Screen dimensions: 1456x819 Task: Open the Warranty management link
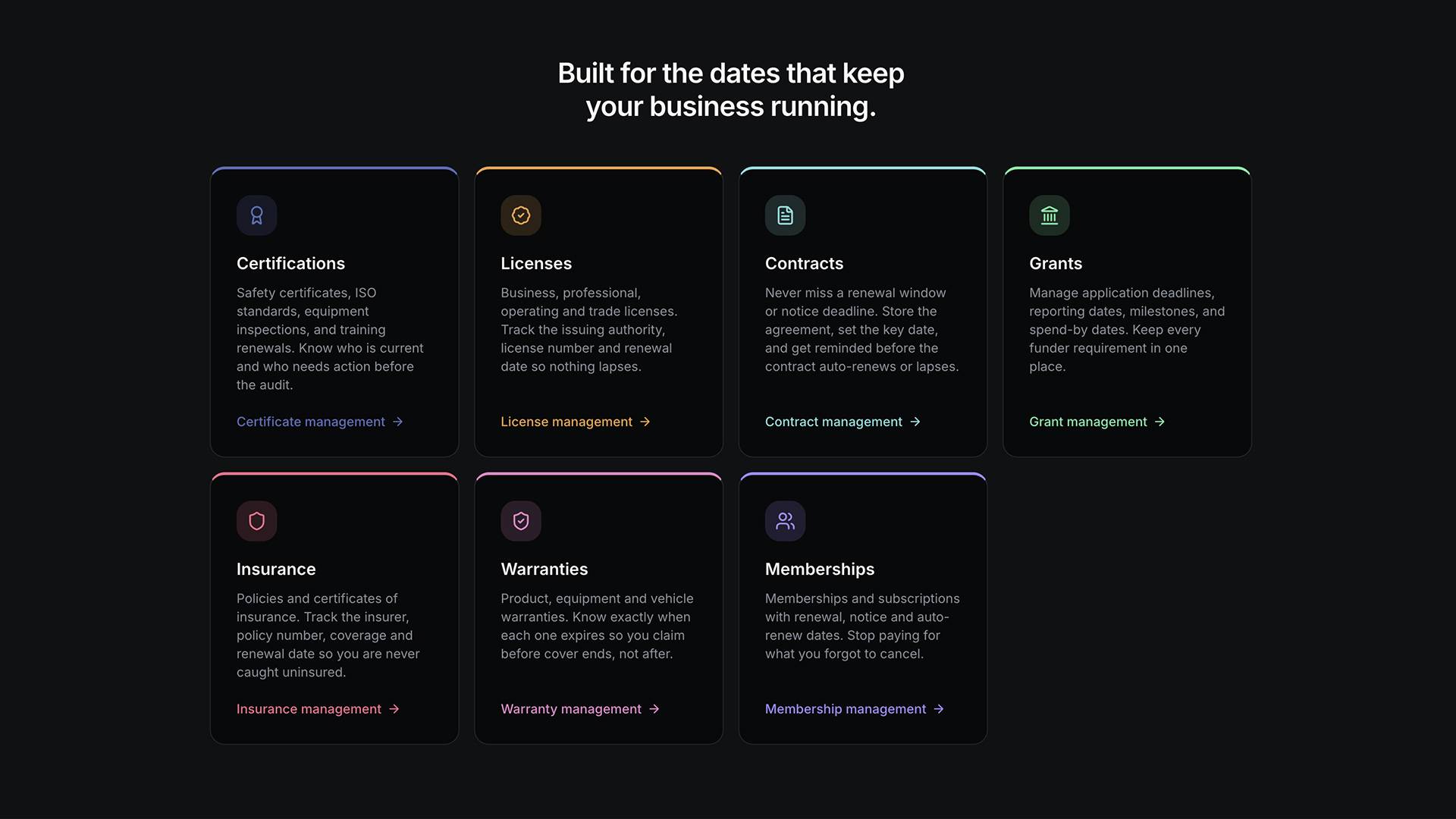point(580,709)
